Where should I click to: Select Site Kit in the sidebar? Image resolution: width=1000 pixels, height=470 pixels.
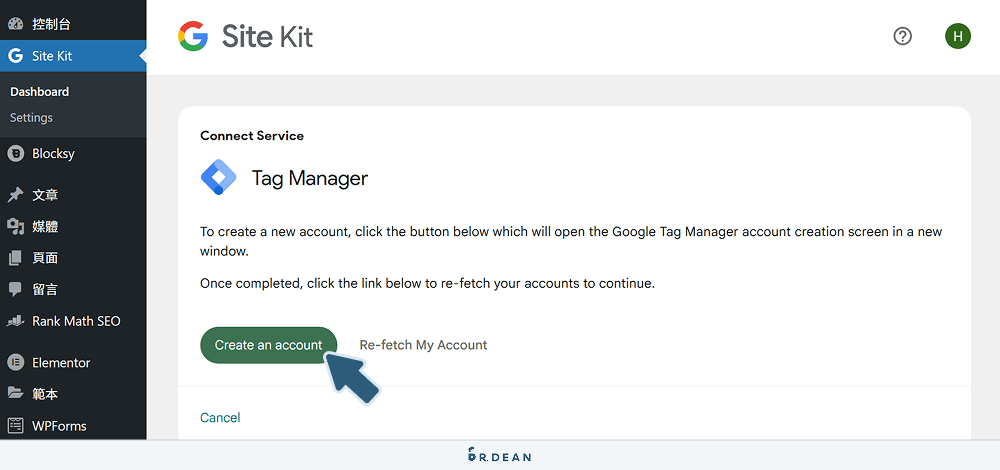coord(73,56)
